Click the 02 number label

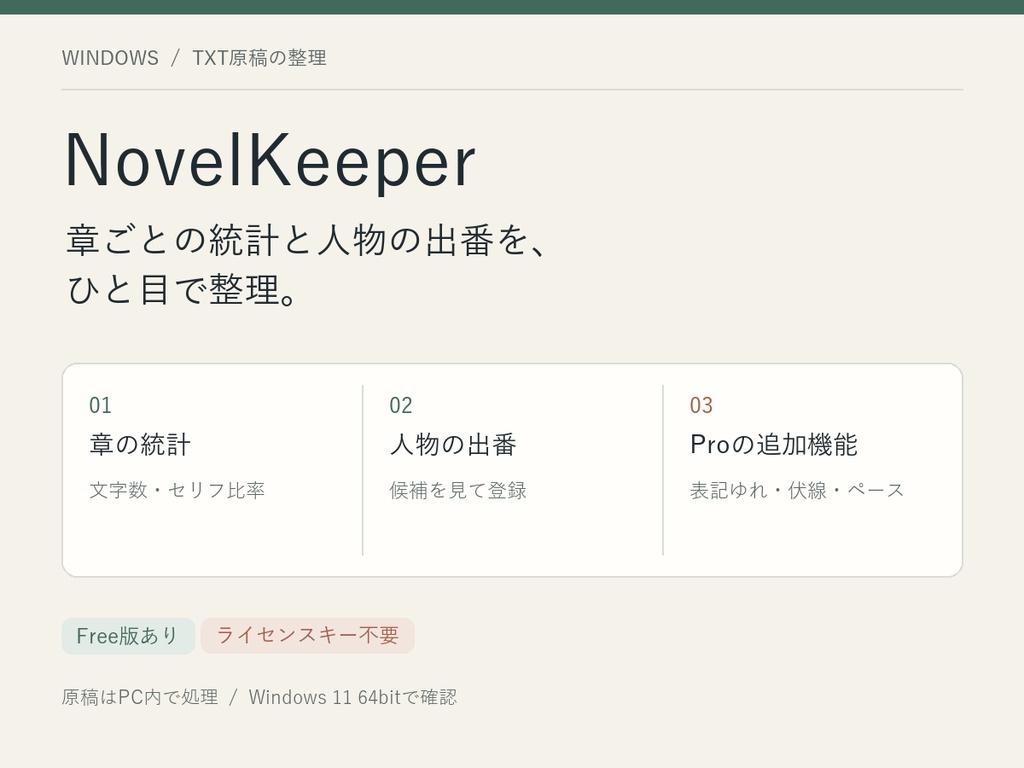coord(401,406)
